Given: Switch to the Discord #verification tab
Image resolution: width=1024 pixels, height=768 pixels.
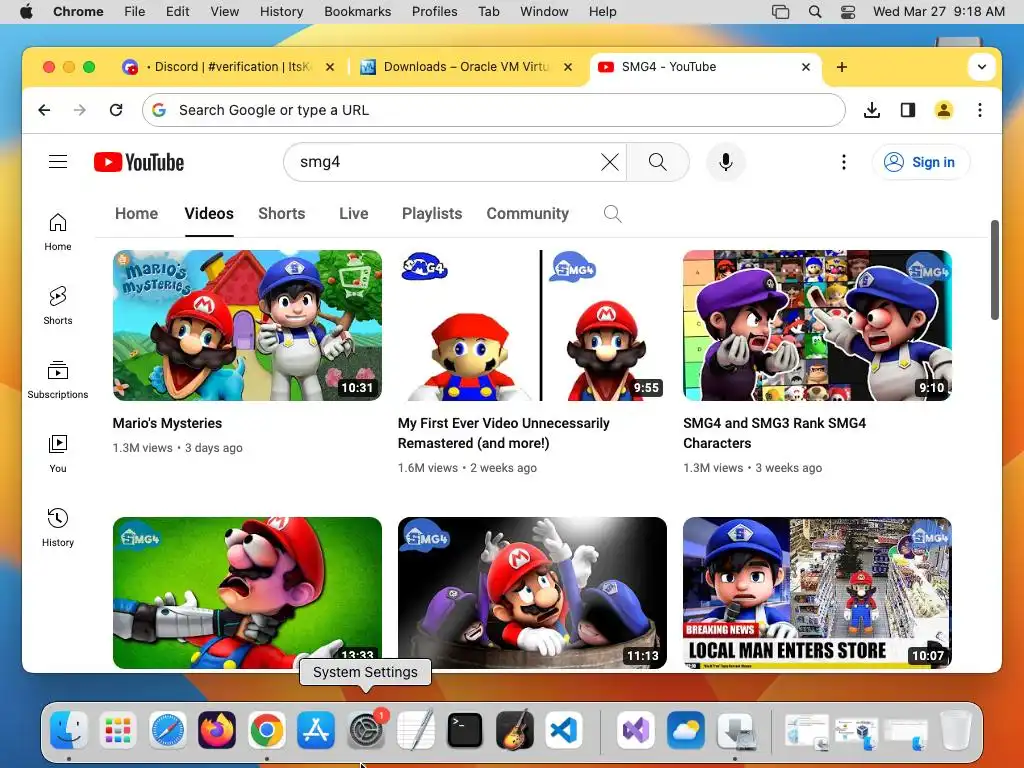Looking at the screenshot, I should point(227,67).
